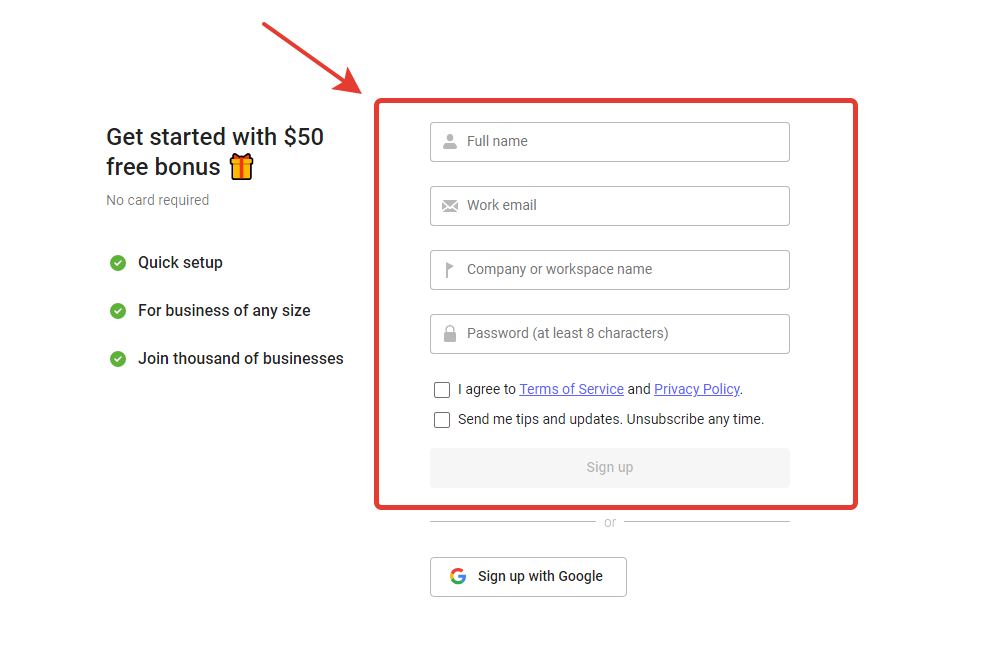Click the No card required text

tap(157, 200)
